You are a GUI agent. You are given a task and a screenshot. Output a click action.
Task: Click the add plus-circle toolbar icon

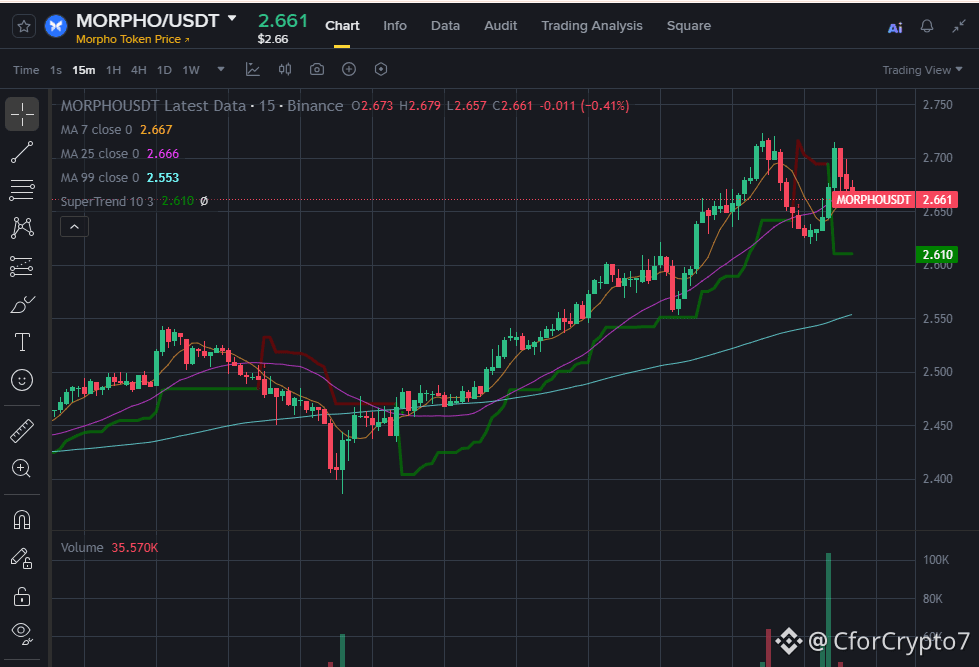349,69
